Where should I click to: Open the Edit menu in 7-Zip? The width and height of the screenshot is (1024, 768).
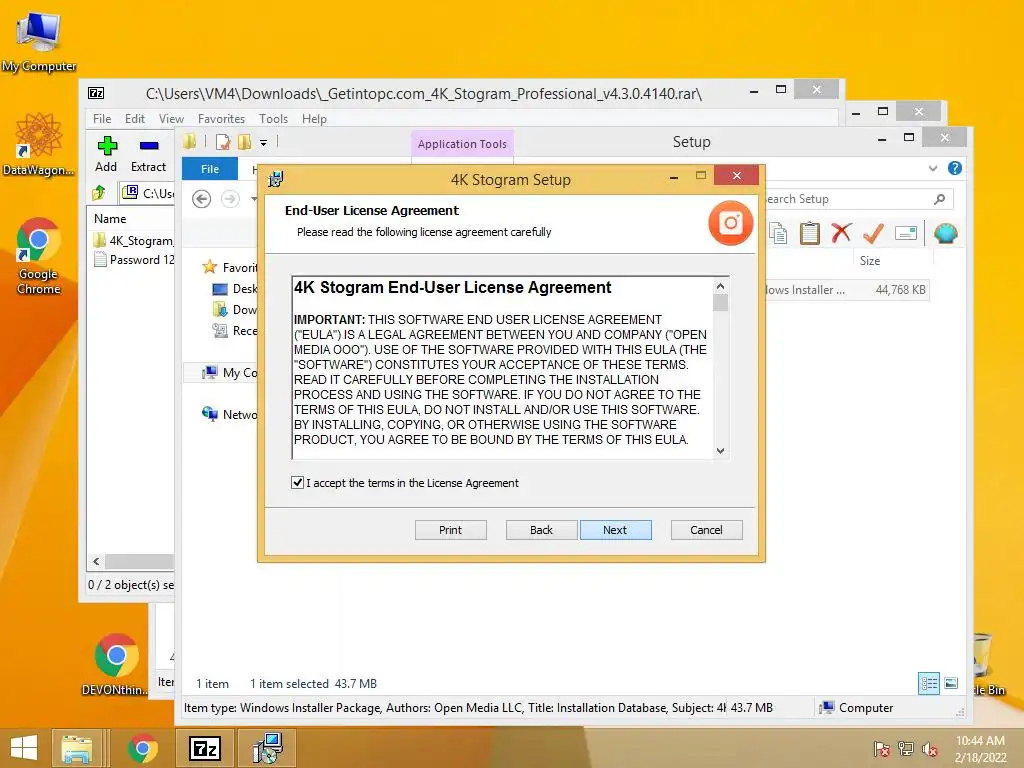pyautogui.click(x=135, y=119)
